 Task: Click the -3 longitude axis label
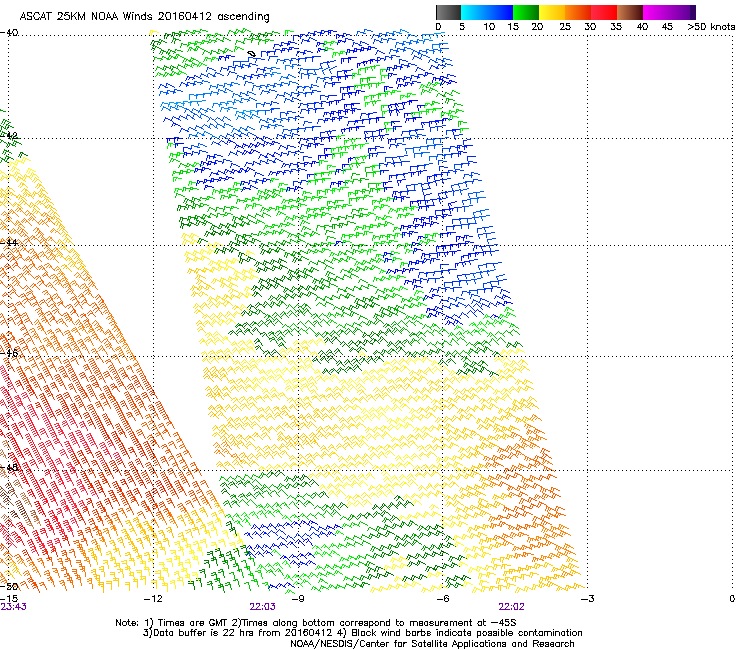(x=587, y=599)
